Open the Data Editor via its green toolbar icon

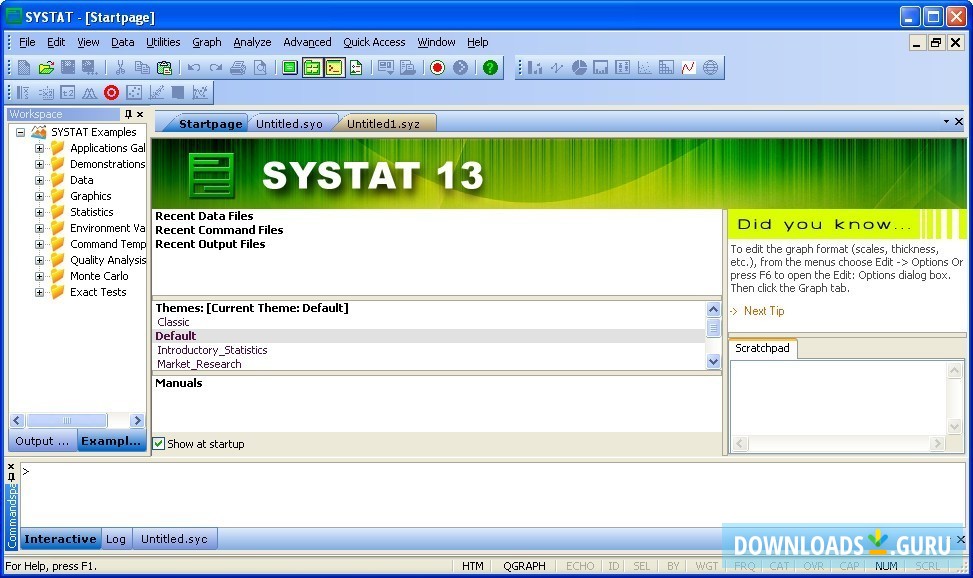(x=288, y=68)
